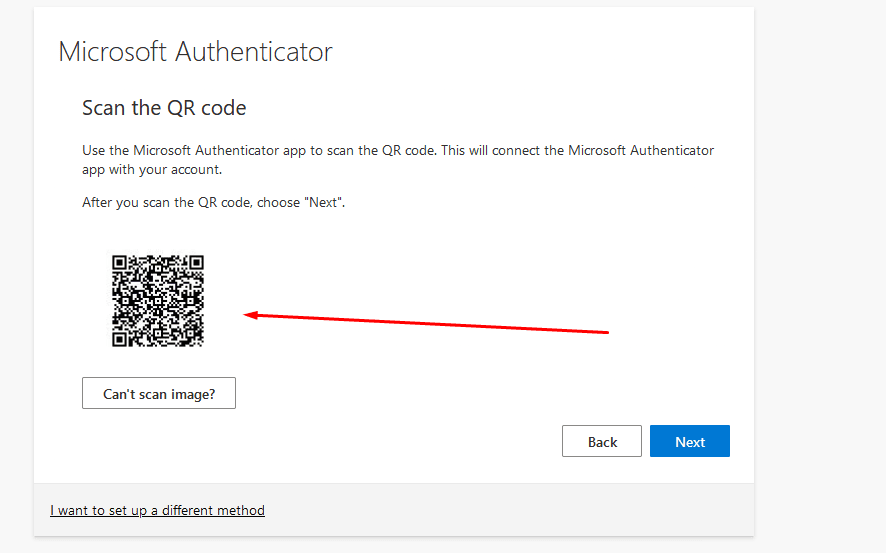Image resolution: width=886 pixels, height=553 pixels.
Task: Click the grey footer strip beside the link
Action: 509,510
